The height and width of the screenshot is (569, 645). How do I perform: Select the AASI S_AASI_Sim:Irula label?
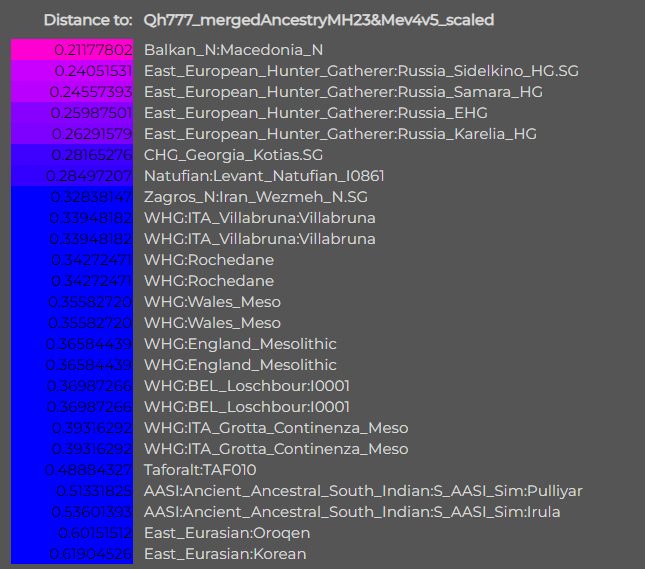[352, 512]
